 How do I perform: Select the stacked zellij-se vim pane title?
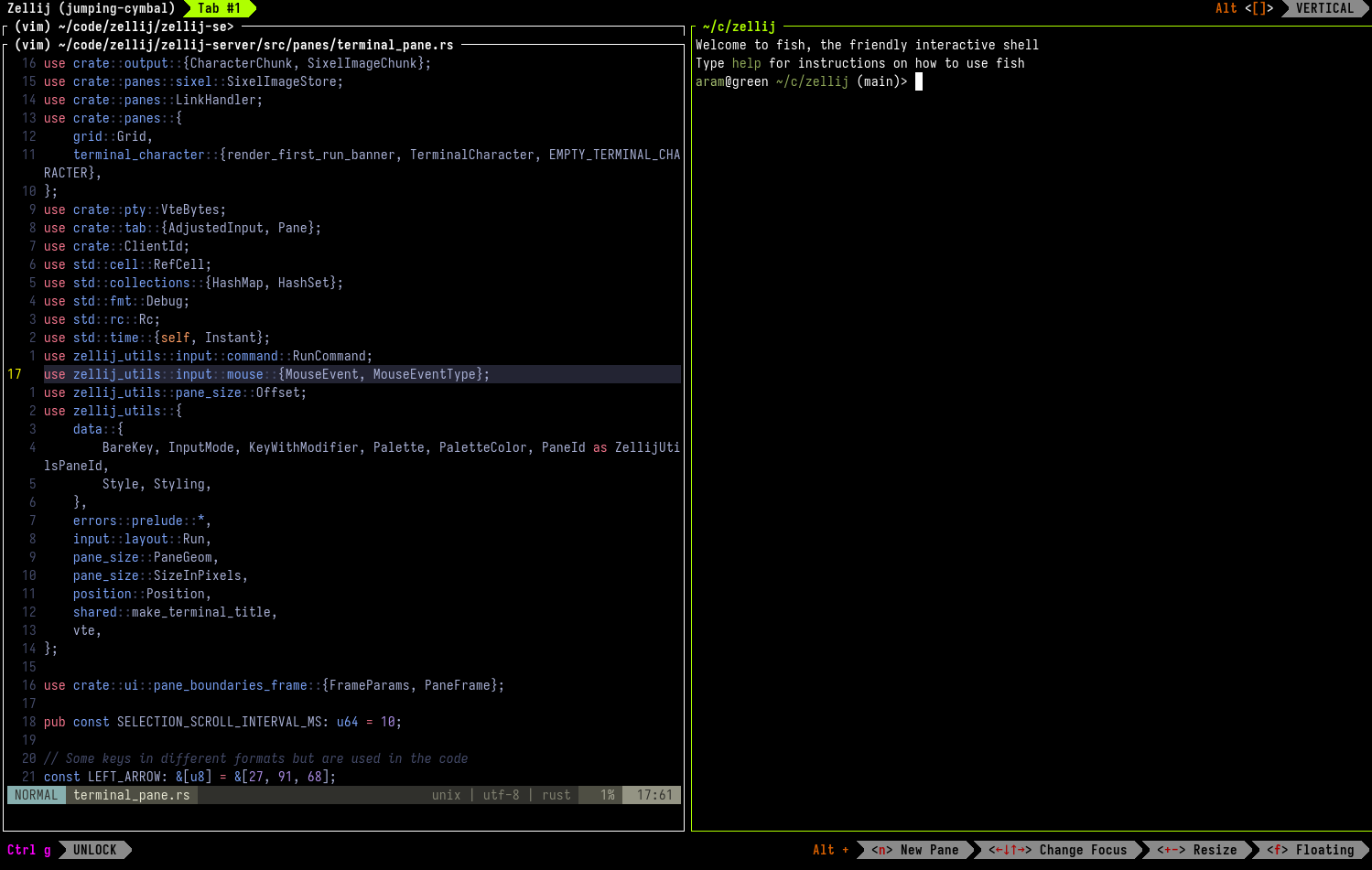(124, 27)
